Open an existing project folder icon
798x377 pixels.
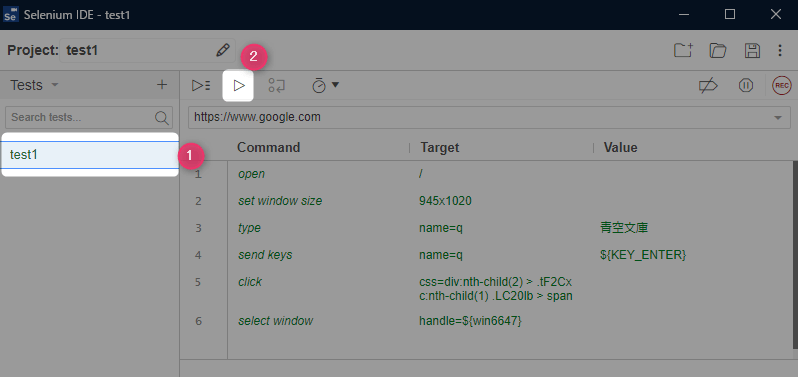(x=718, y=50)
